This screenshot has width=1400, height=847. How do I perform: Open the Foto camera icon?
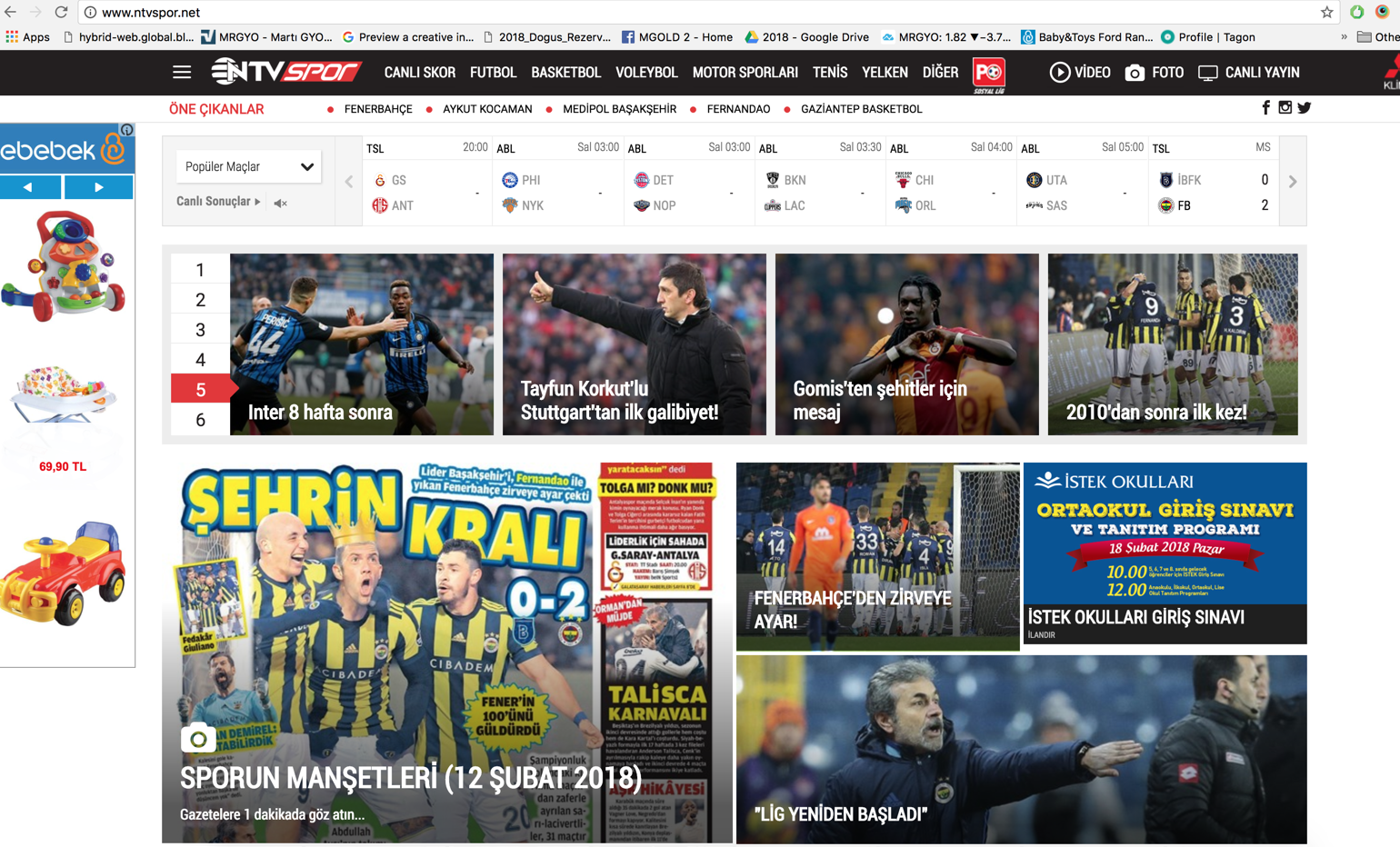pyautogui.click(x=1135, y=73)
